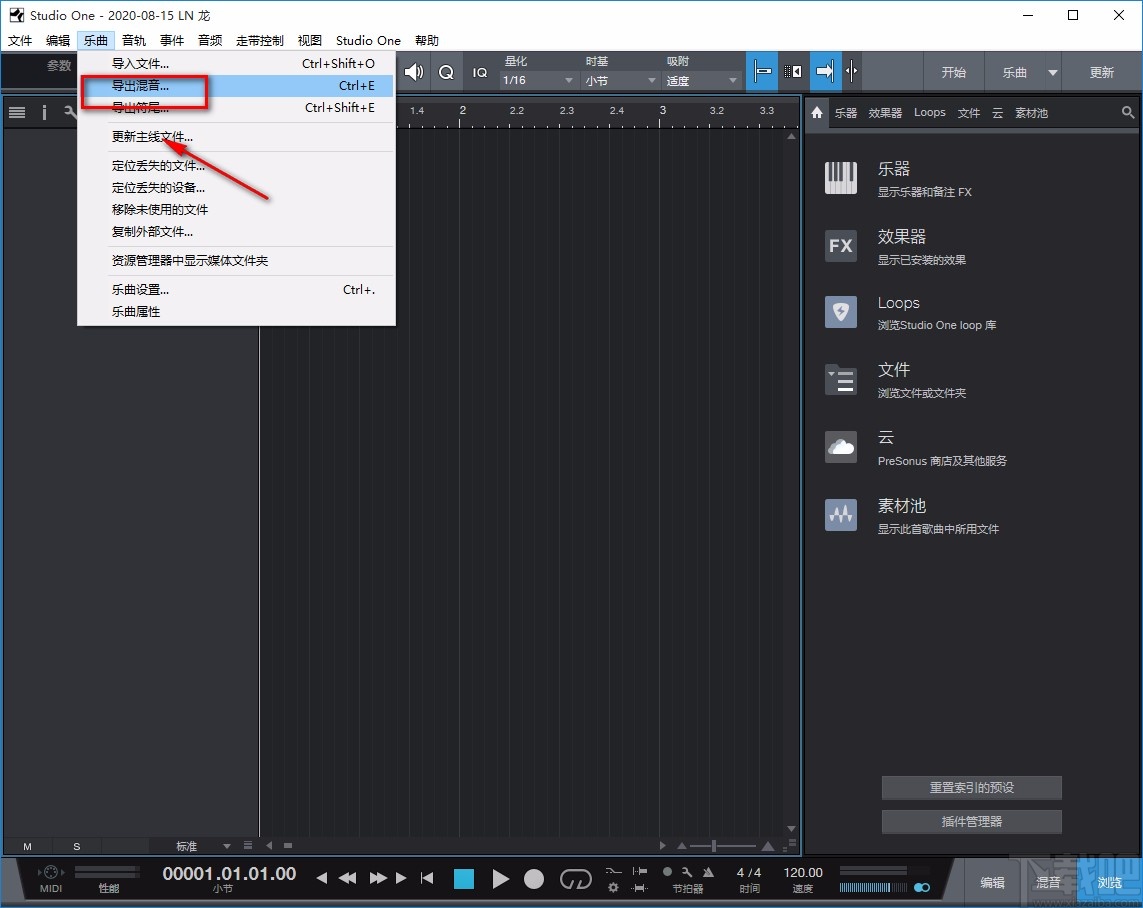Open the 素材池 browser tab
Screen dimensions: 1143x908
pos(1031,113)
